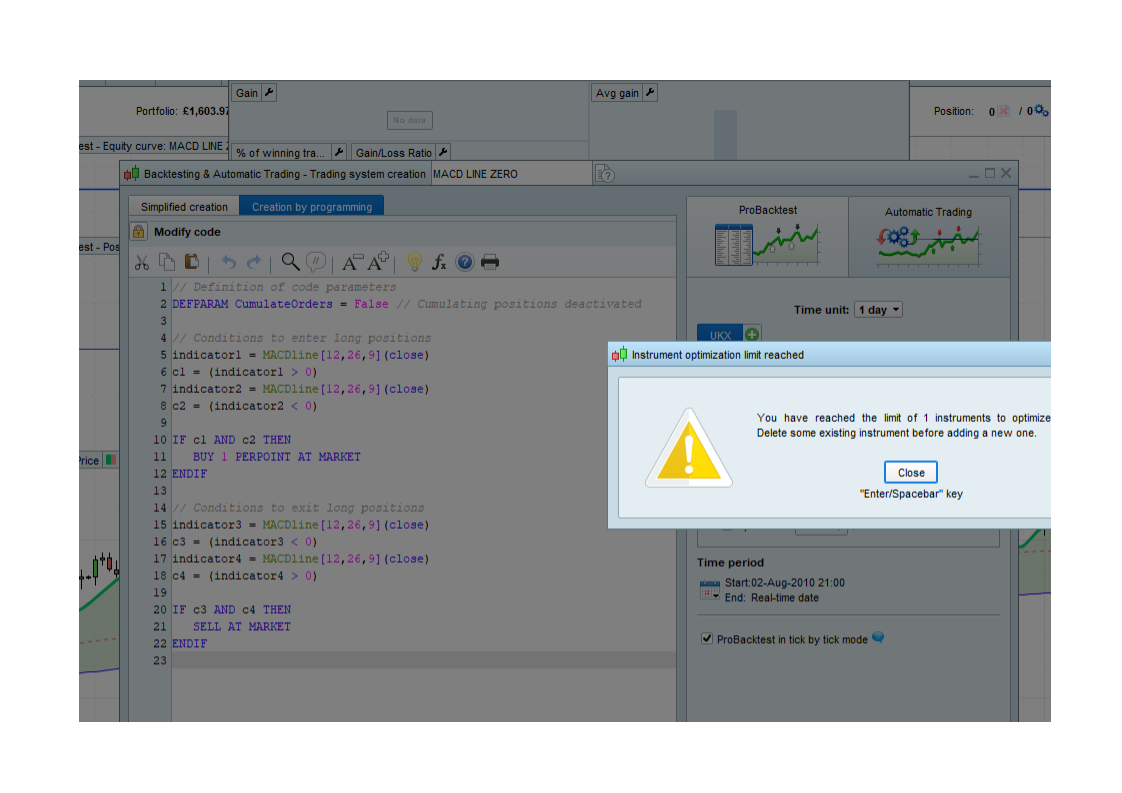Select the Creation by programming tab

(x=312, y=207)
